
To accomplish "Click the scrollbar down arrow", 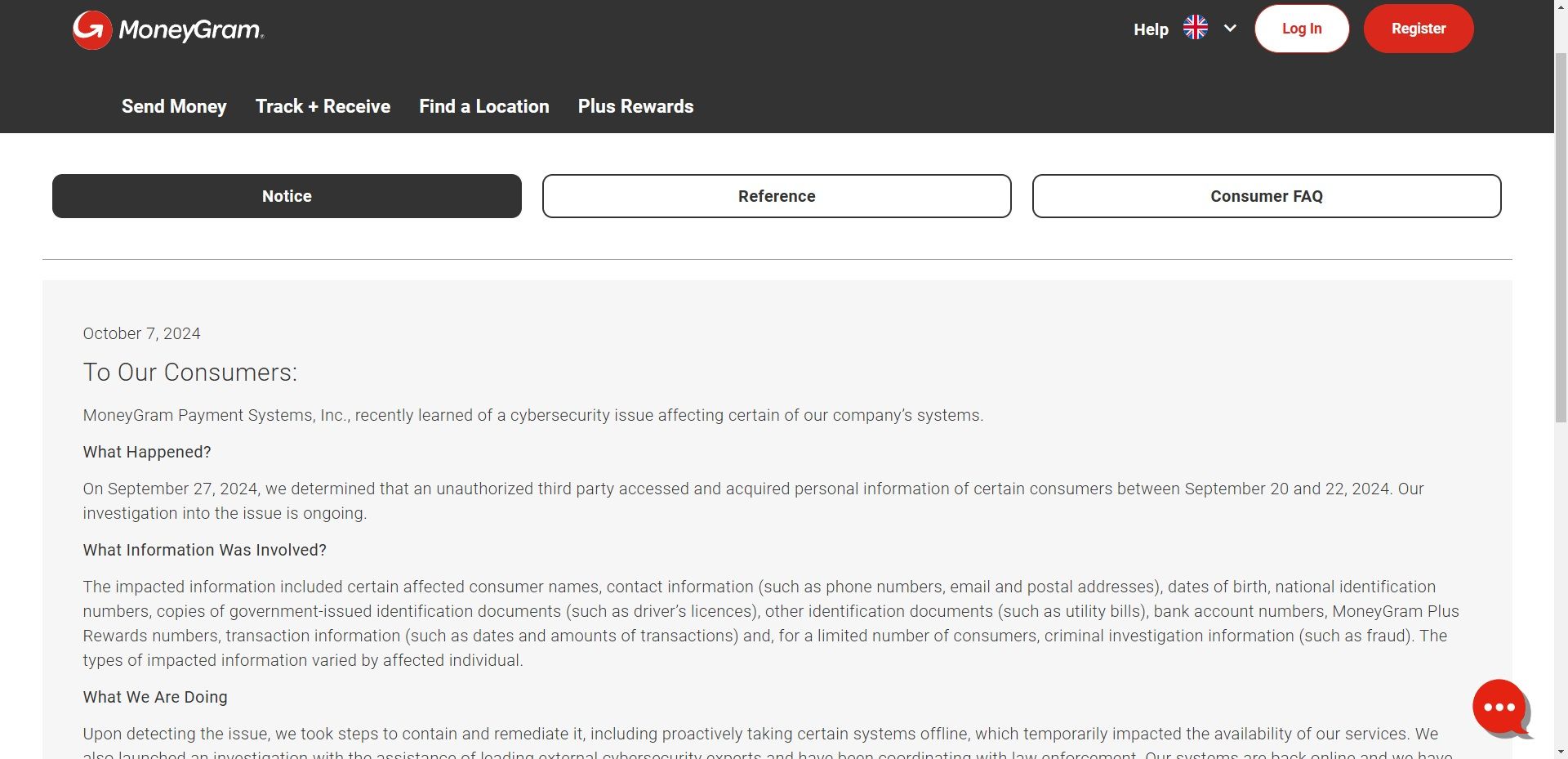I will coord(1561,751).
